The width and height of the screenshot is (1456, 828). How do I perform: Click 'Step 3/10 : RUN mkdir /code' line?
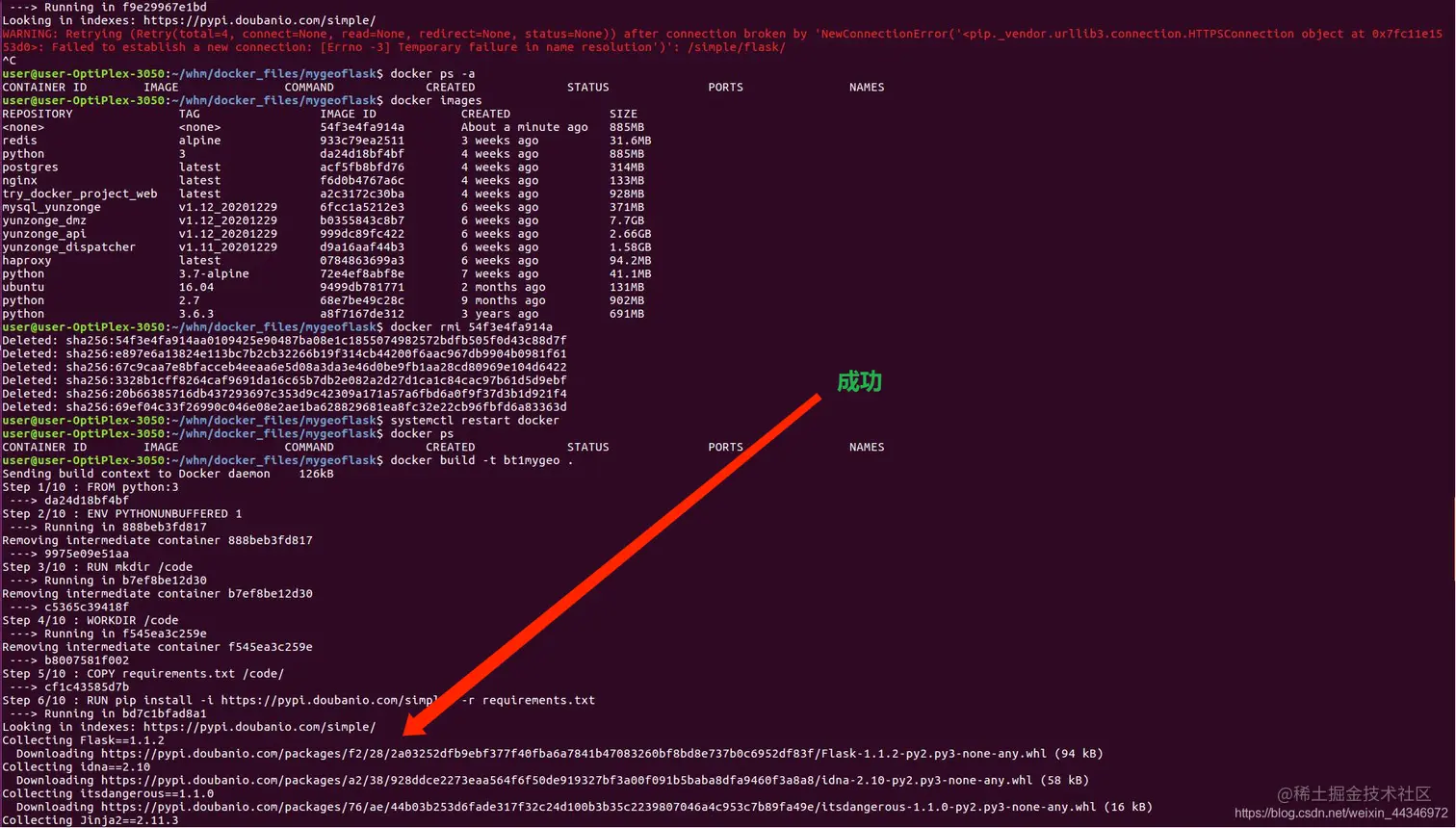click(97, 568)
